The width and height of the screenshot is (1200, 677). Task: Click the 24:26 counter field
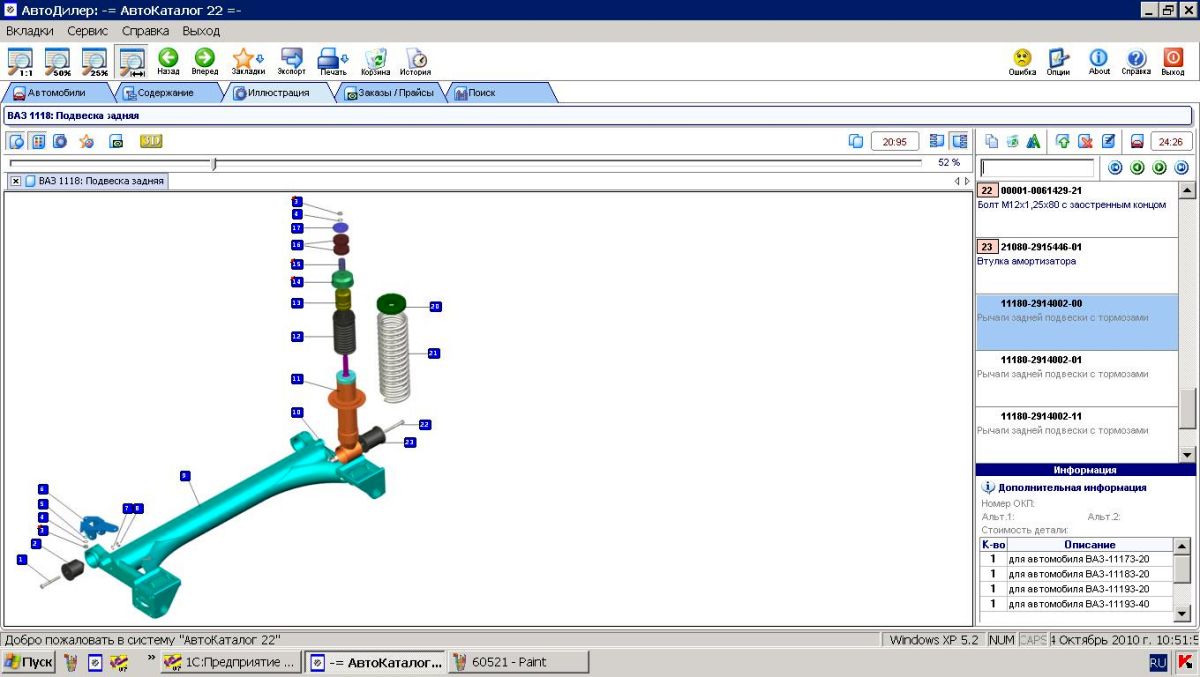1172,141
